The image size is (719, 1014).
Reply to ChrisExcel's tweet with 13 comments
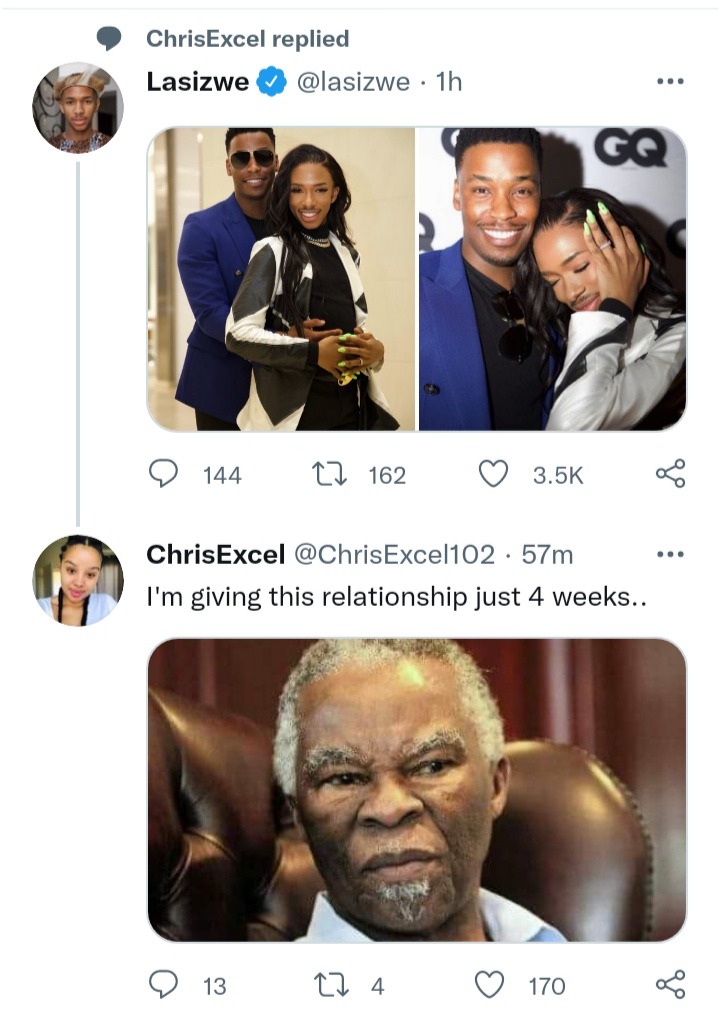163,985
